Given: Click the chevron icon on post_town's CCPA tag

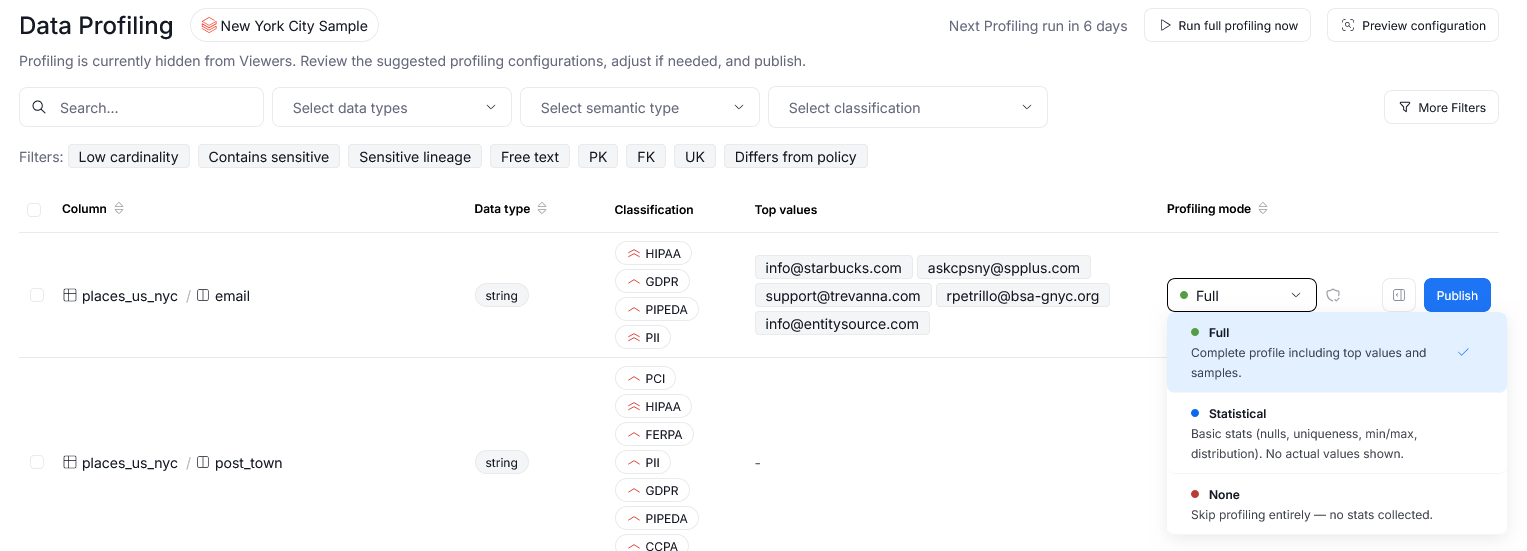Looking at the screenshot, I should tap(633, 546).
